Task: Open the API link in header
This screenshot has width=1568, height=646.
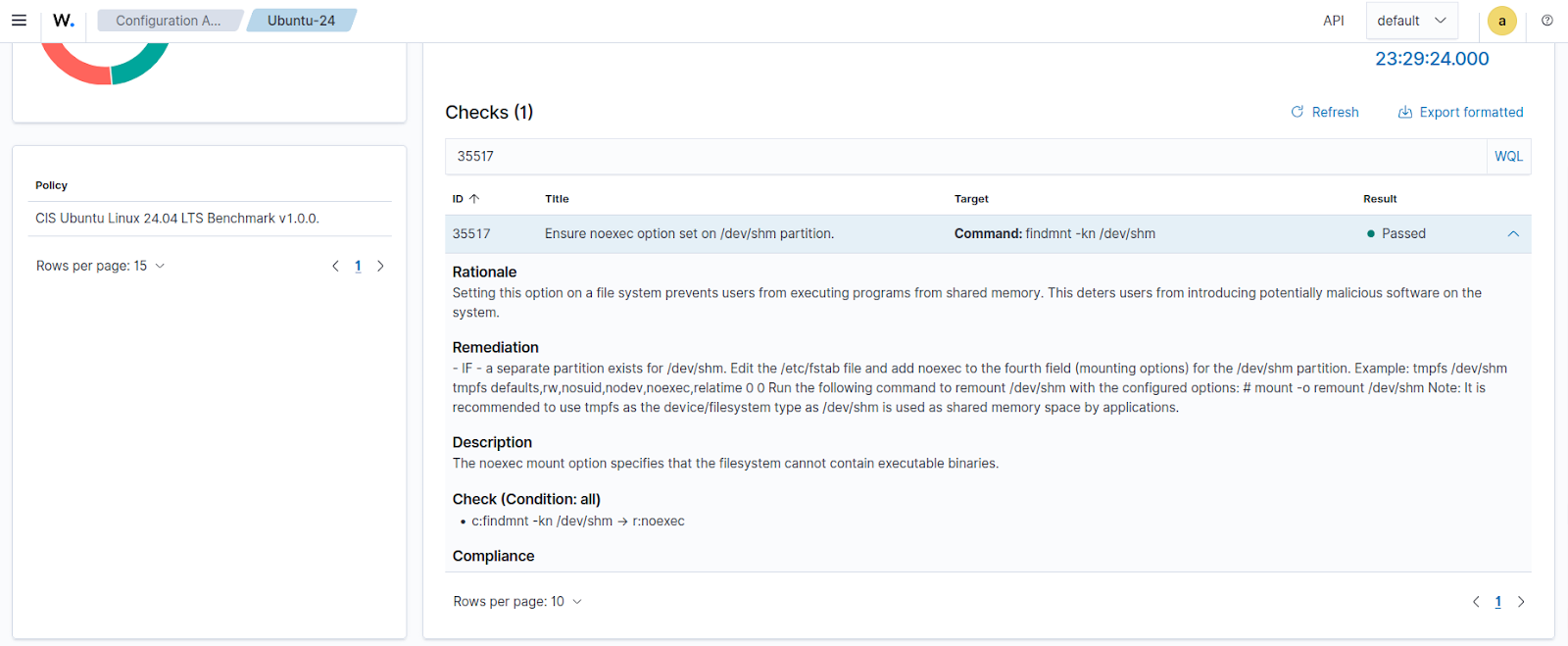Action: [1333, 21]
